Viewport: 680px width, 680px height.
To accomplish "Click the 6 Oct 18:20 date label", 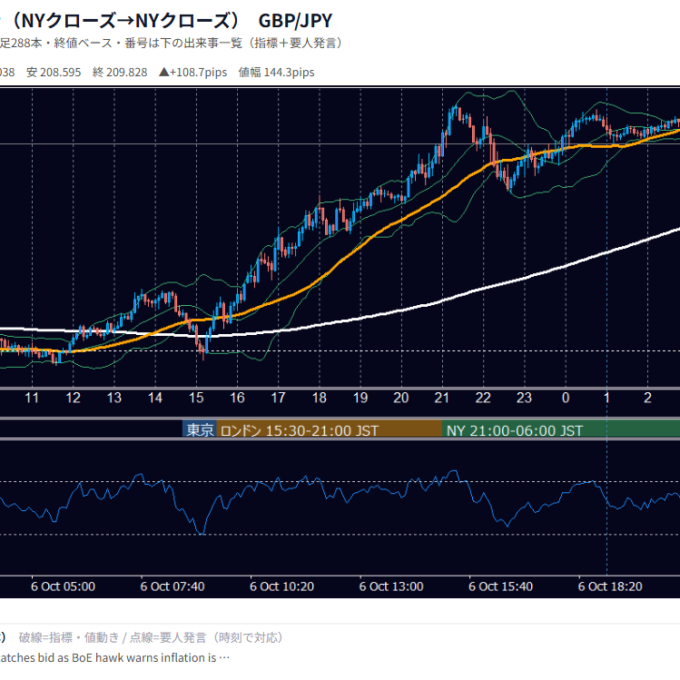I will coord(610,586).
